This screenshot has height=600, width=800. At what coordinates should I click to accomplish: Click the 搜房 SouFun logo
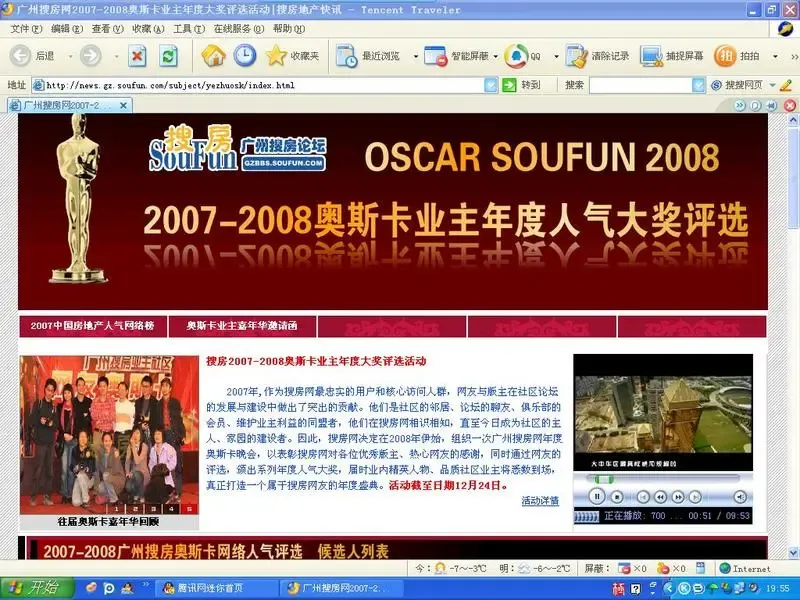(x=194, y=148)
